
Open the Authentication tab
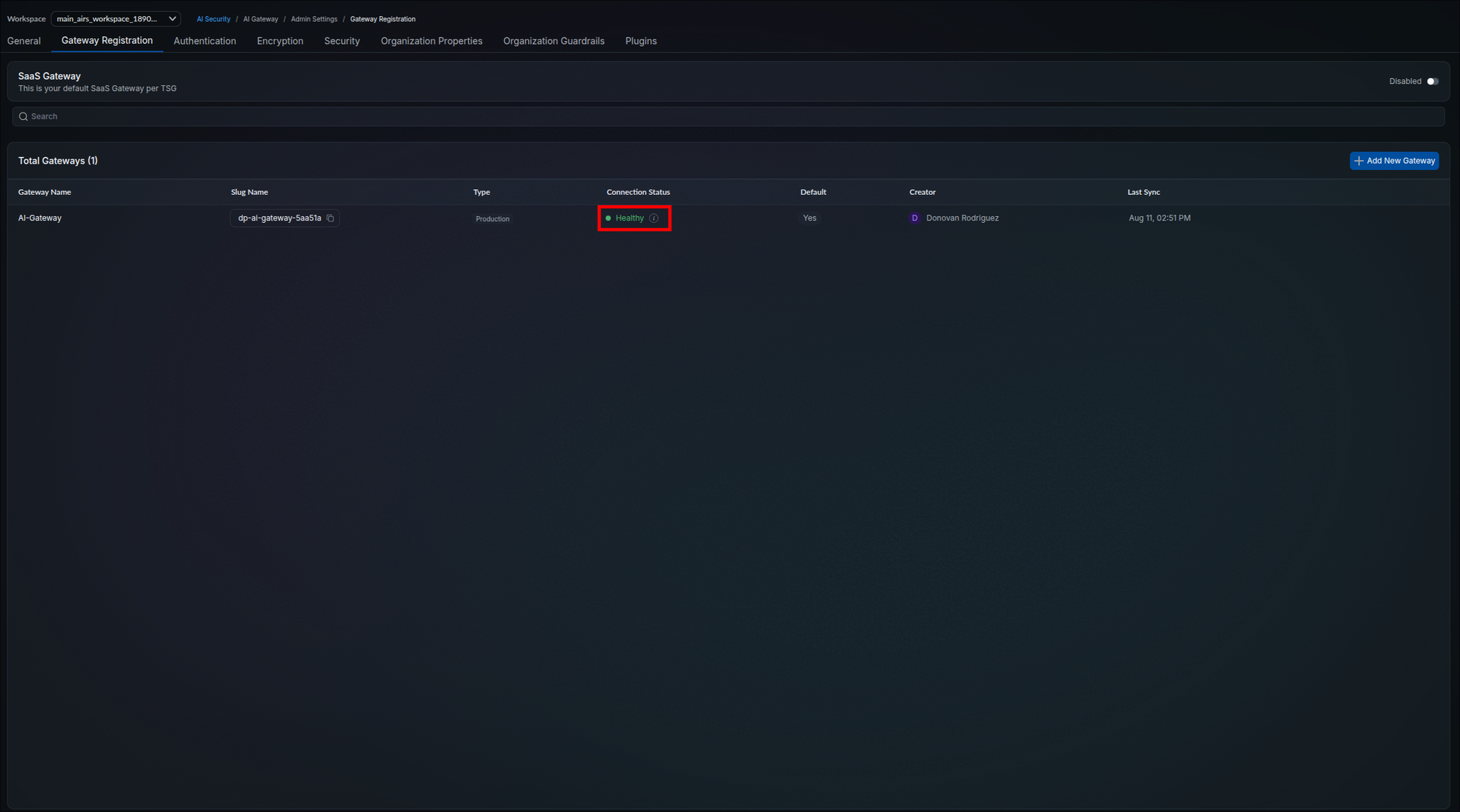click(x=205, y=41)
